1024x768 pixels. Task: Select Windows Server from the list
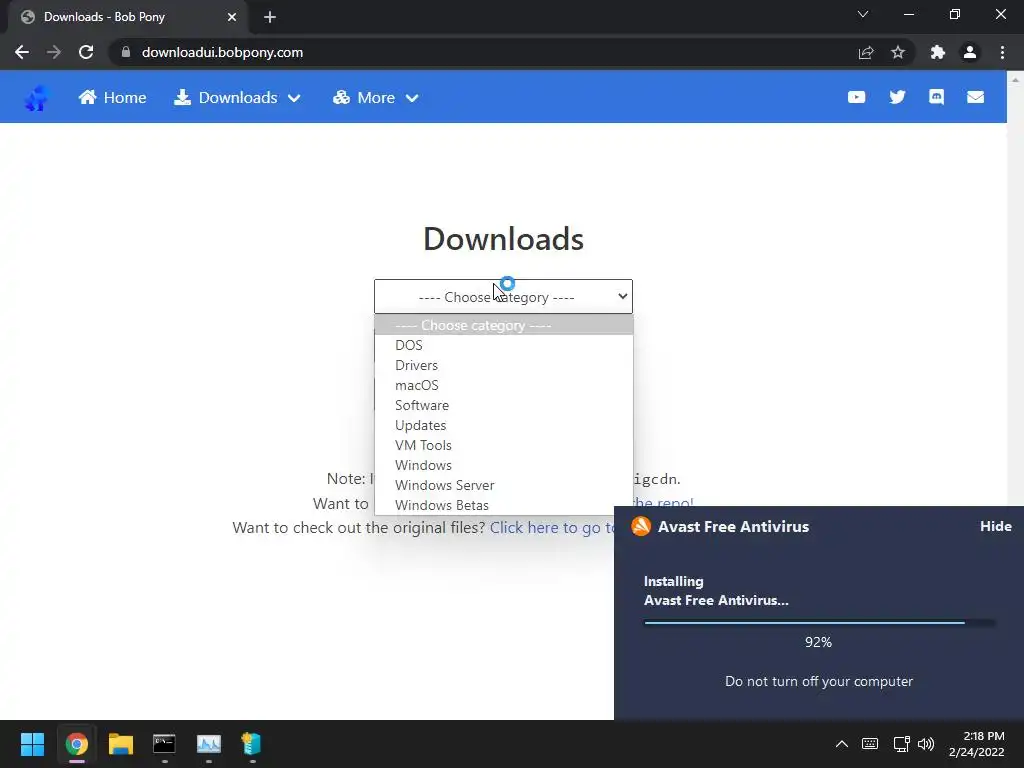504,485
